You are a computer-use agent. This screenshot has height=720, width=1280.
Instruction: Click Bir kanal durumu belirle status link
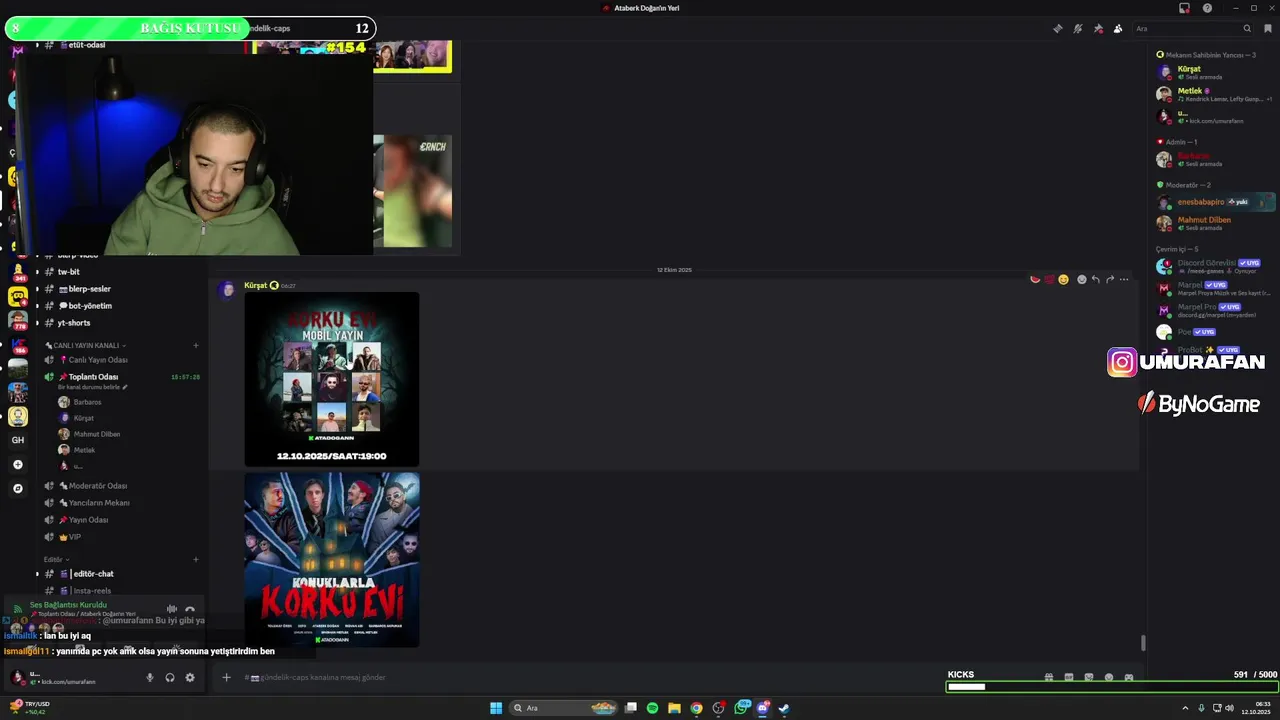point(92,387)
